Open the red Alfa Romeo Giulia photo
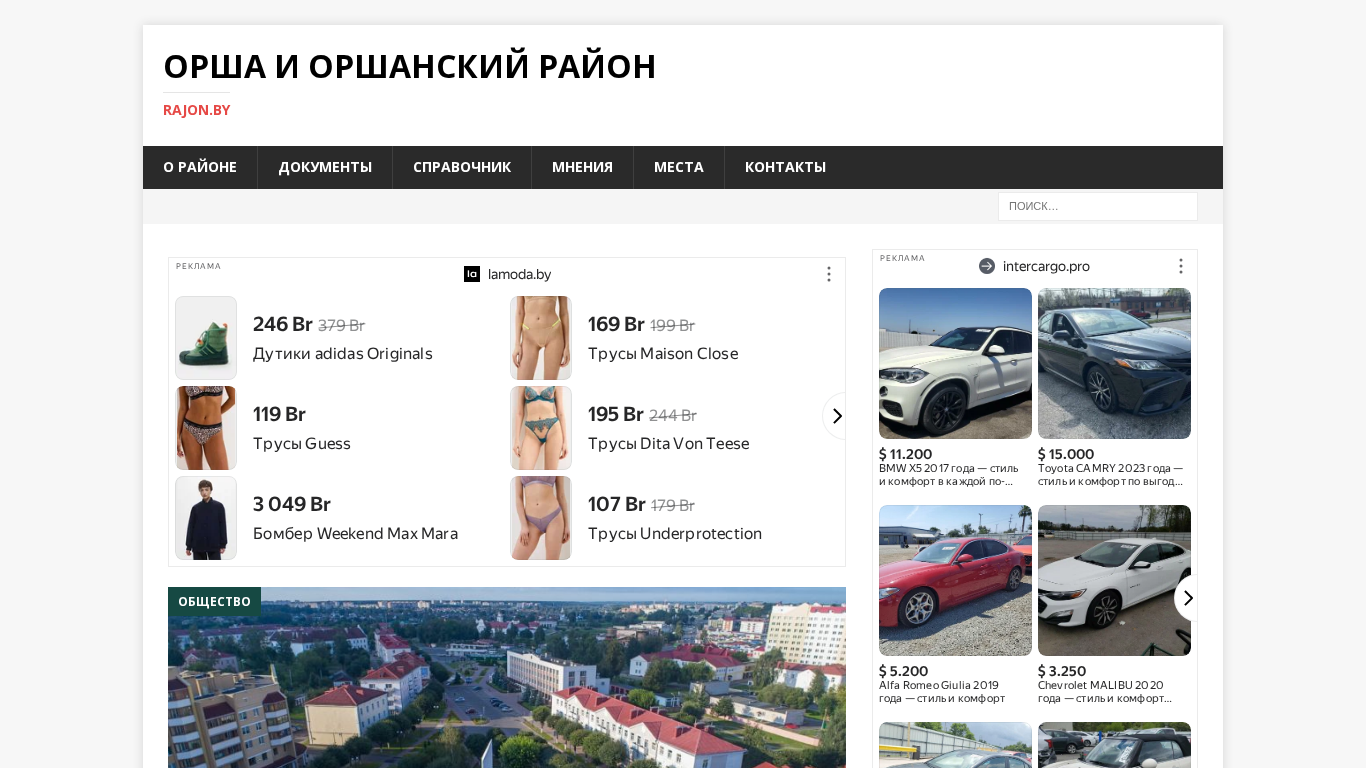The height and width of the screenshot is (768, 1366). [x=955, y=580]
